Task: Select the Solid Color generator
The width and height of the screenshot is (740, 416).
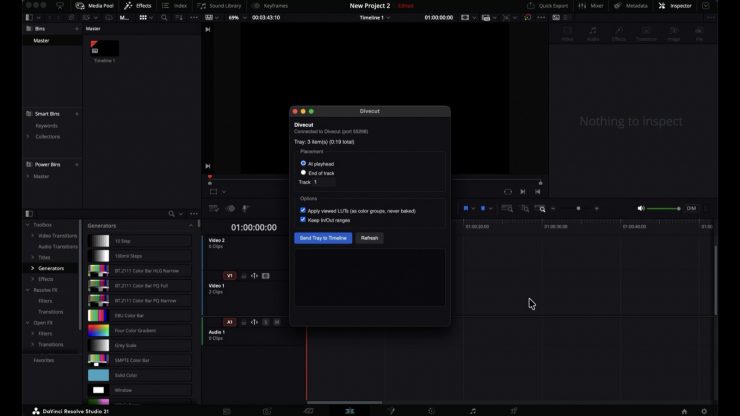Action: (140, 375)
